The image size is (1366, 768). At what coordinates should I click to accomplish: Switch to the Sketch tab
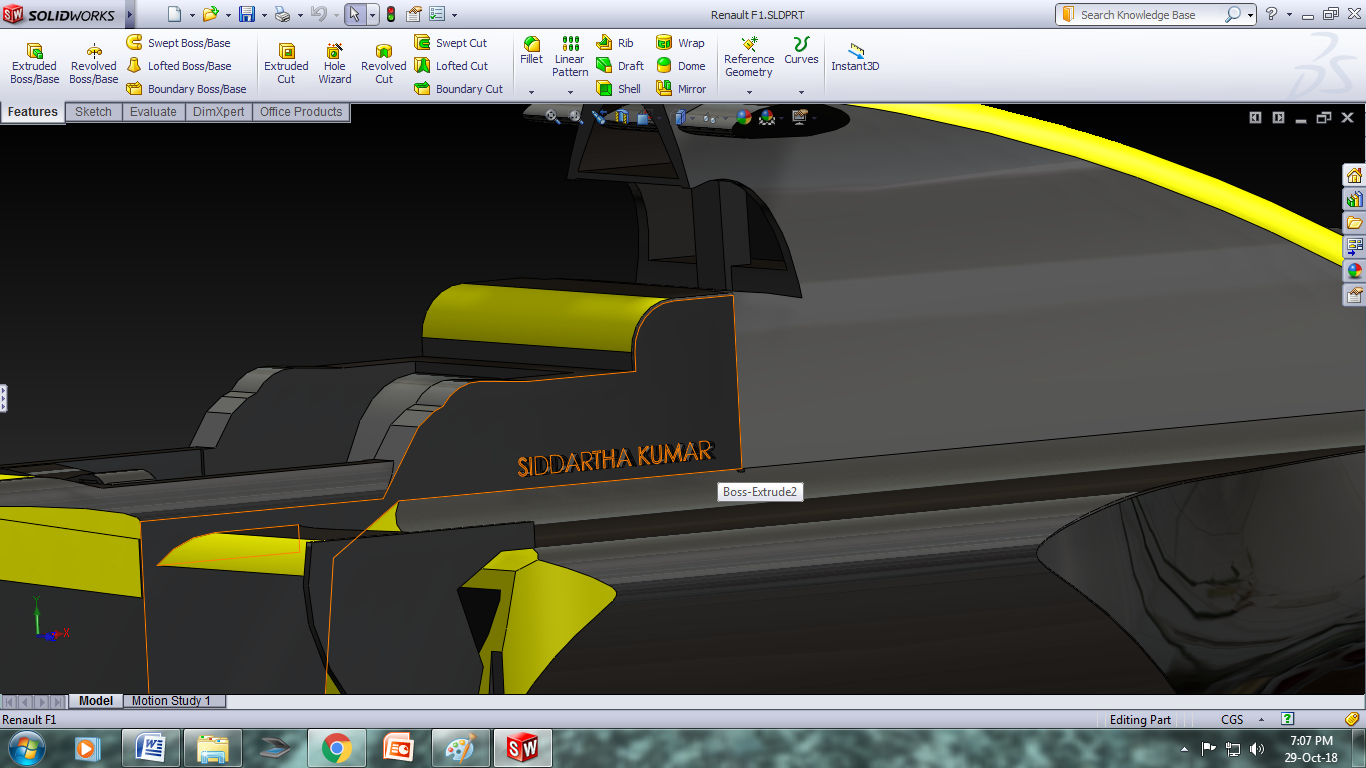coord(93,112)
